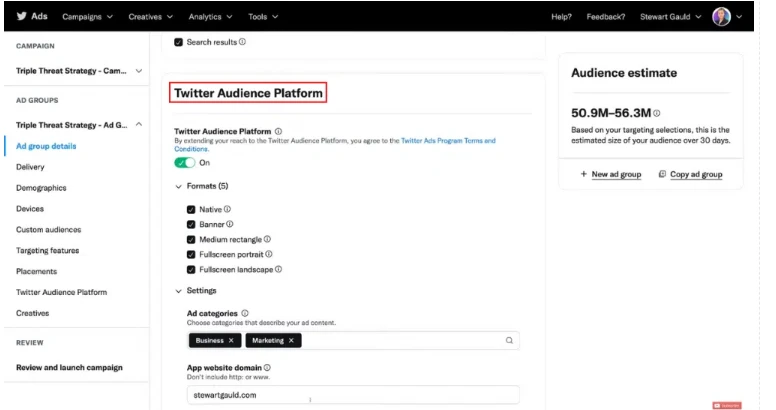Open Twitter Ads Program Terms and Conditions link

448,141
